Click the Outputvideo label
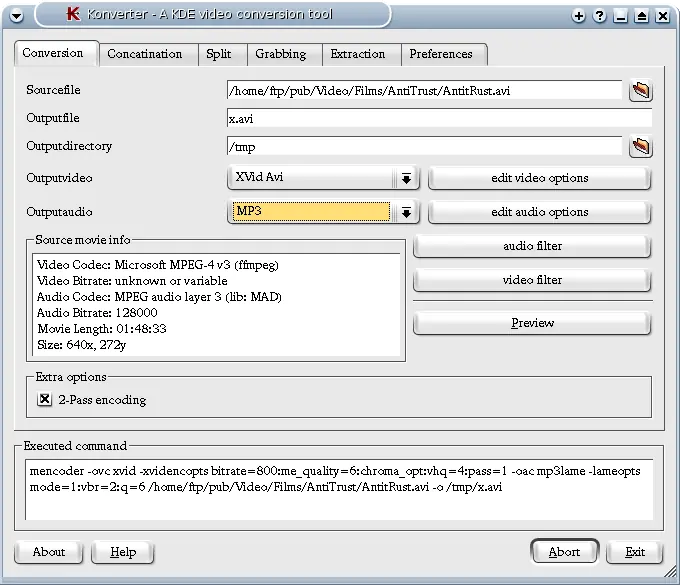 pyautogui.click(x=59, y=178)
